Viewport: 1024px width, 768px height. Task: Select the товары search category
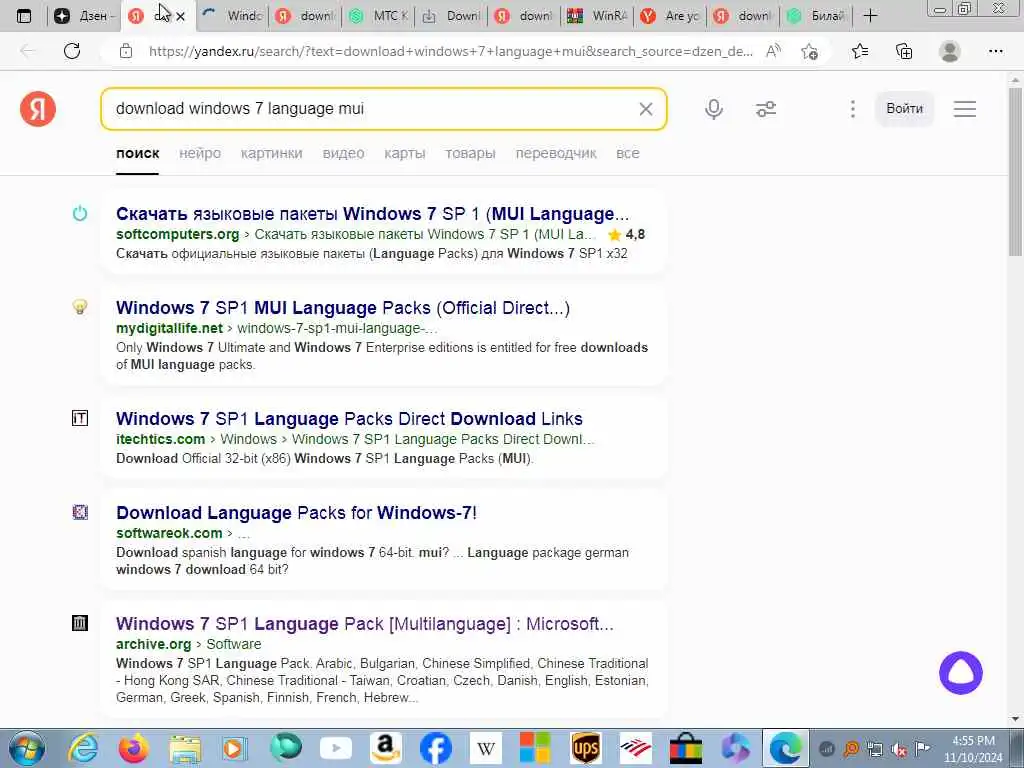click(x=470, y=153)
